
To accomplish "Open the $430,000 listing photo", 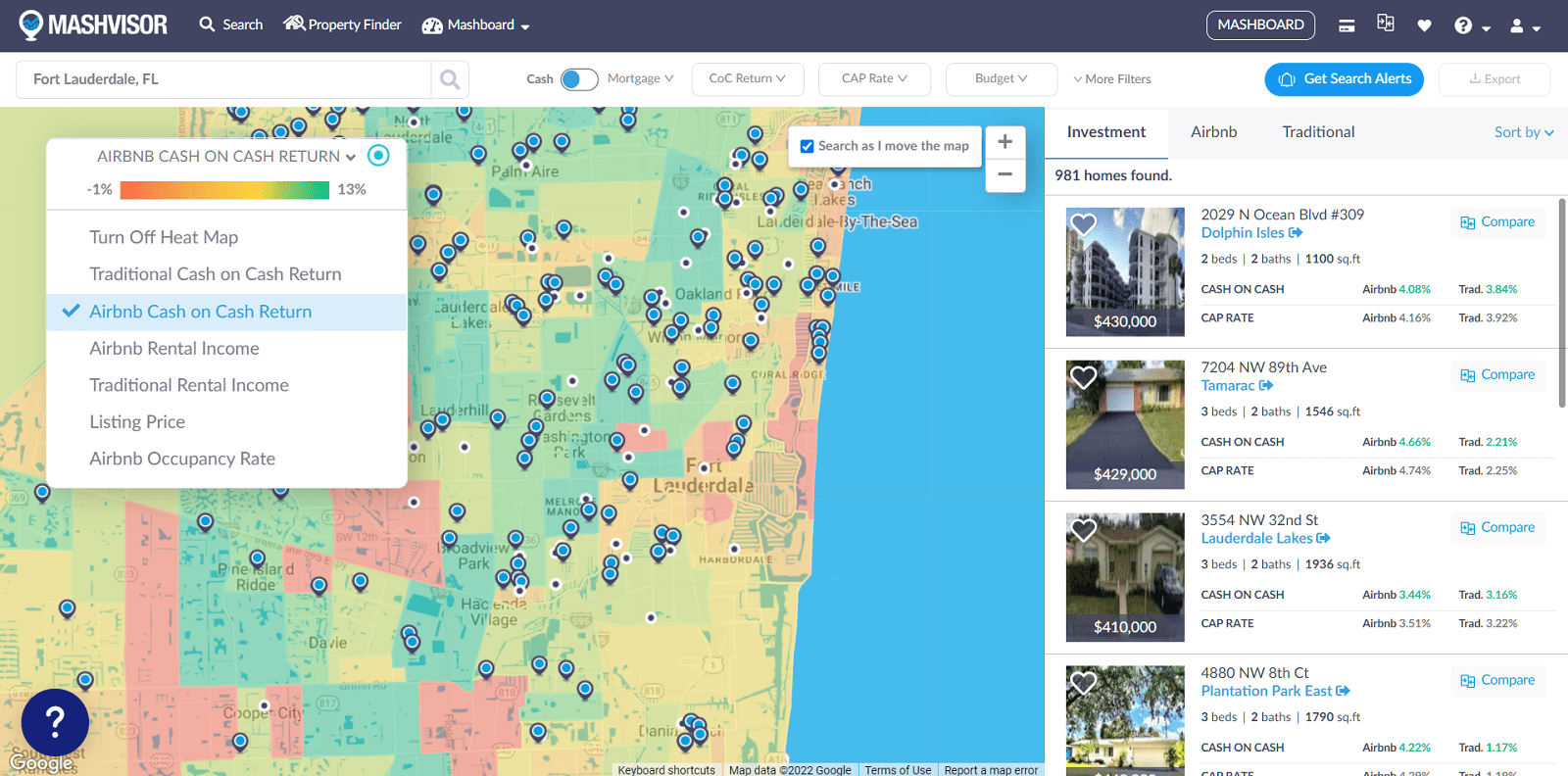I will point(1125,271).
